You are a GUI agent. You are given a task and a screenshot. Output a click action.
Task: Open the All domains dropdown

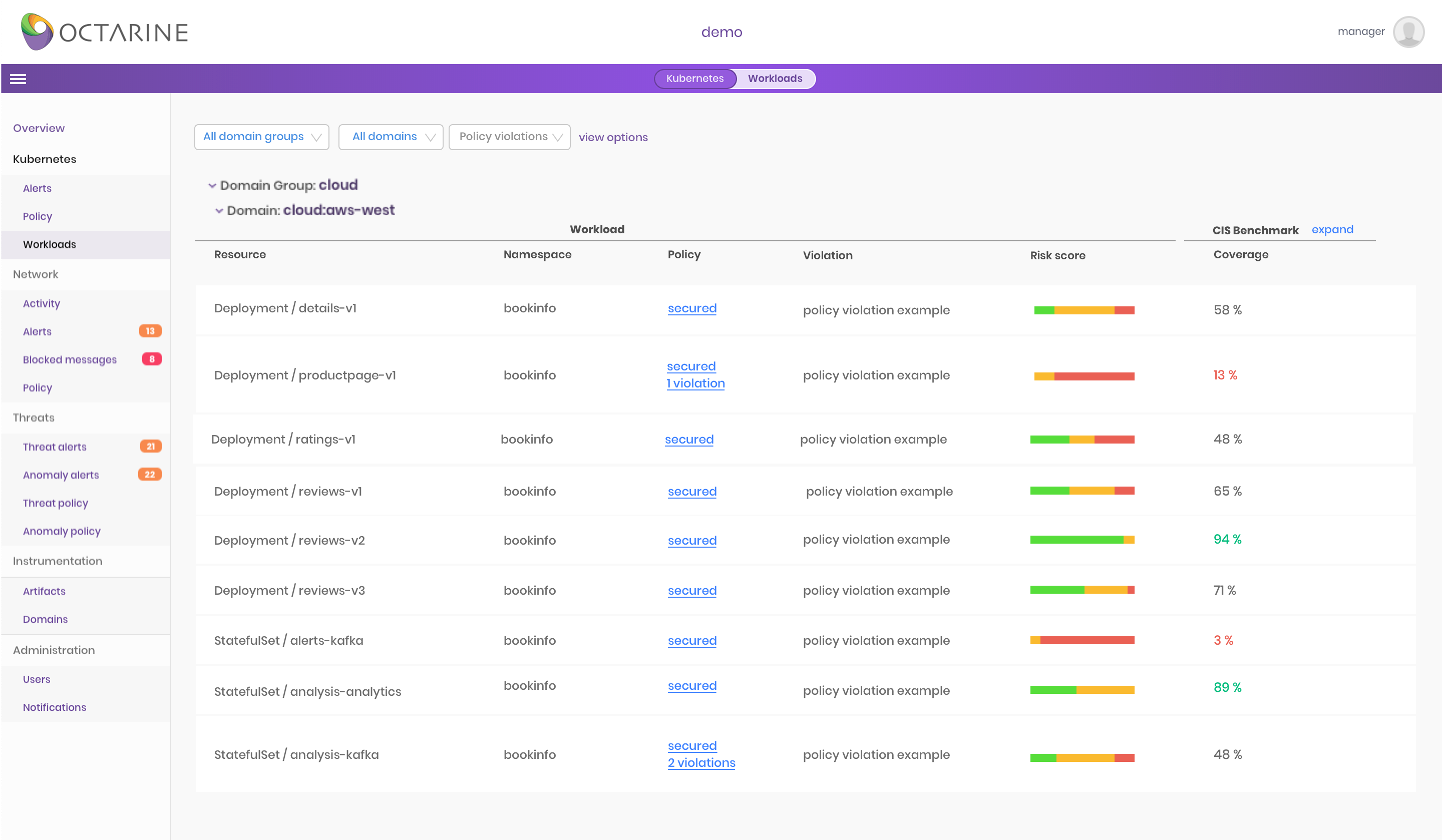coord(391,137)
